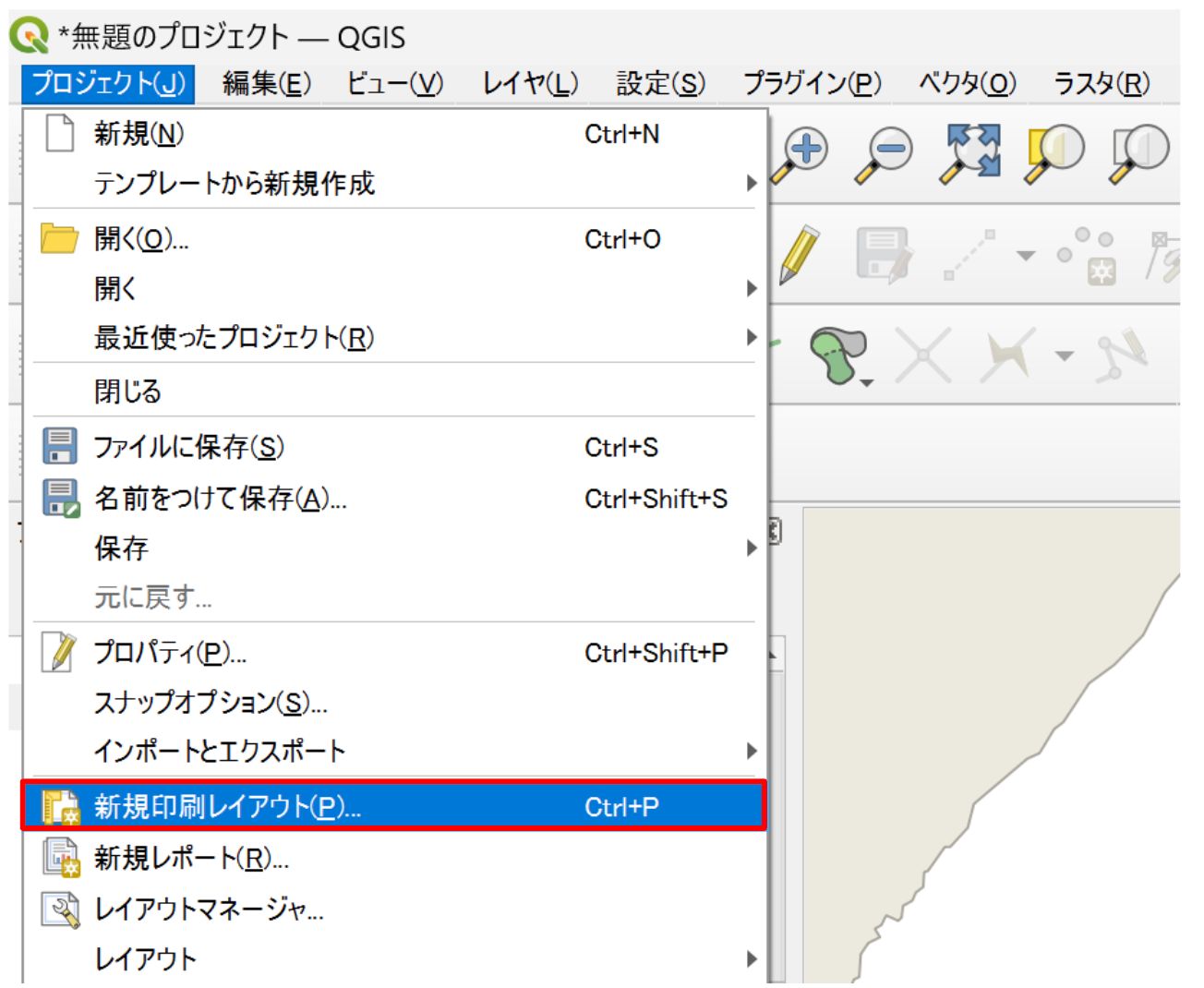The width and height of the screenshot is (1204, 988).
Task: Click the QGIS logo in the title bar
Action: point(29,36)
